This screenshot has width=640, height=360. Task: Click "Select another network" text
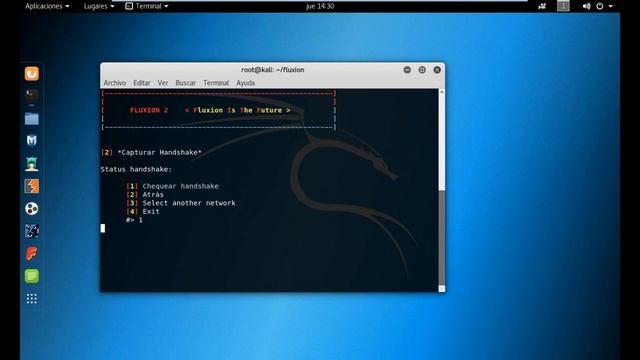tap(189, 203)
